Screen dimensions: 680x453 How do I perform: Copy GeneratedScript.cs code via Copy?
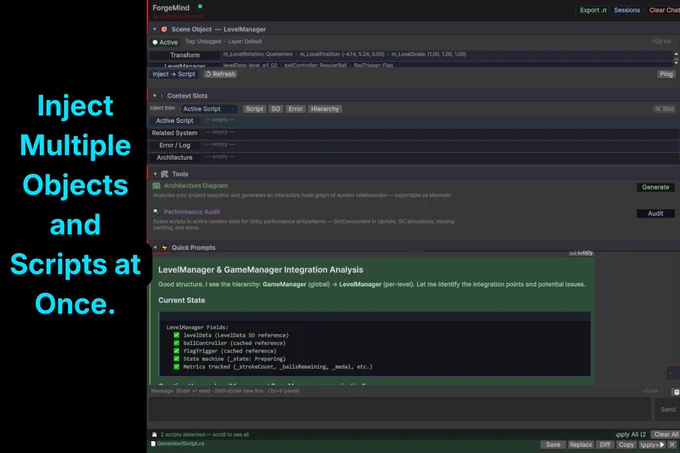click(x=626, y=445)
